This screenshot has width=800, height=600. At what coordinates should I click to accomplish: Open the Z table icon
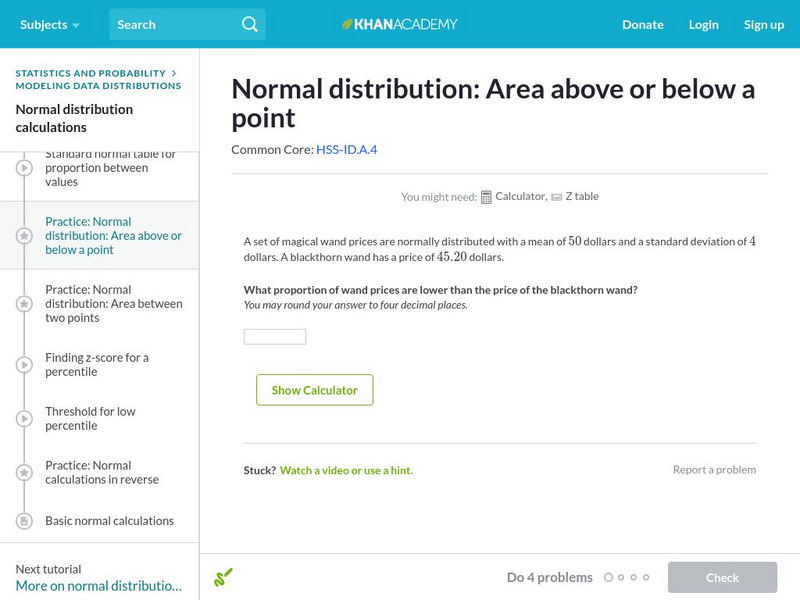pyautogui.click(x=556, y=197)
